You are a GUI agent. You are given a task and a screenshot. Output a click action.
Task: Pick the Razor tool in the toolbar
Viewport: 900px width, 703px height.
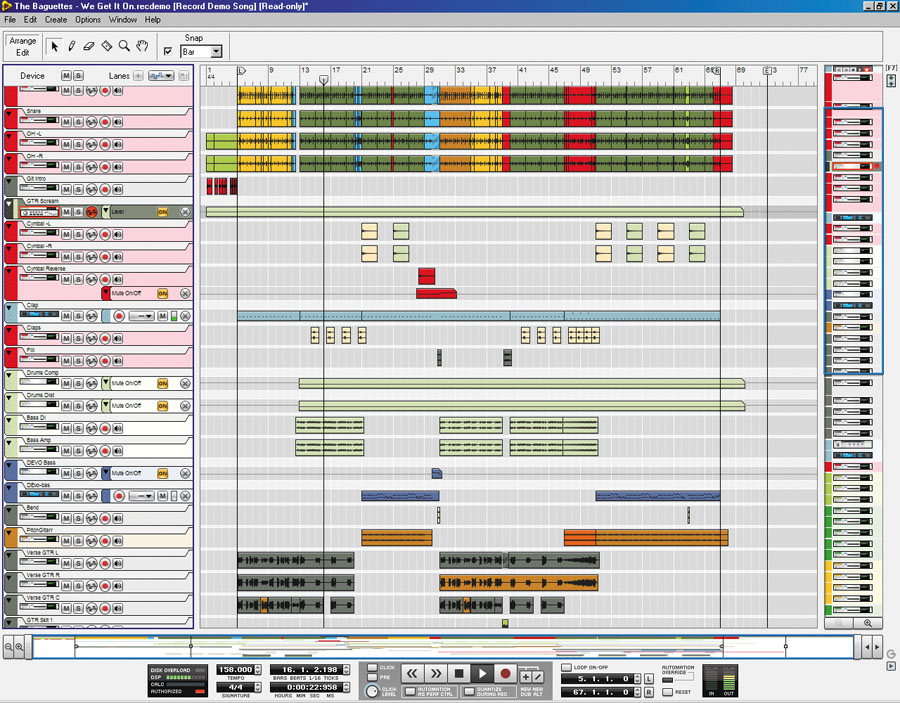(107, 46)
